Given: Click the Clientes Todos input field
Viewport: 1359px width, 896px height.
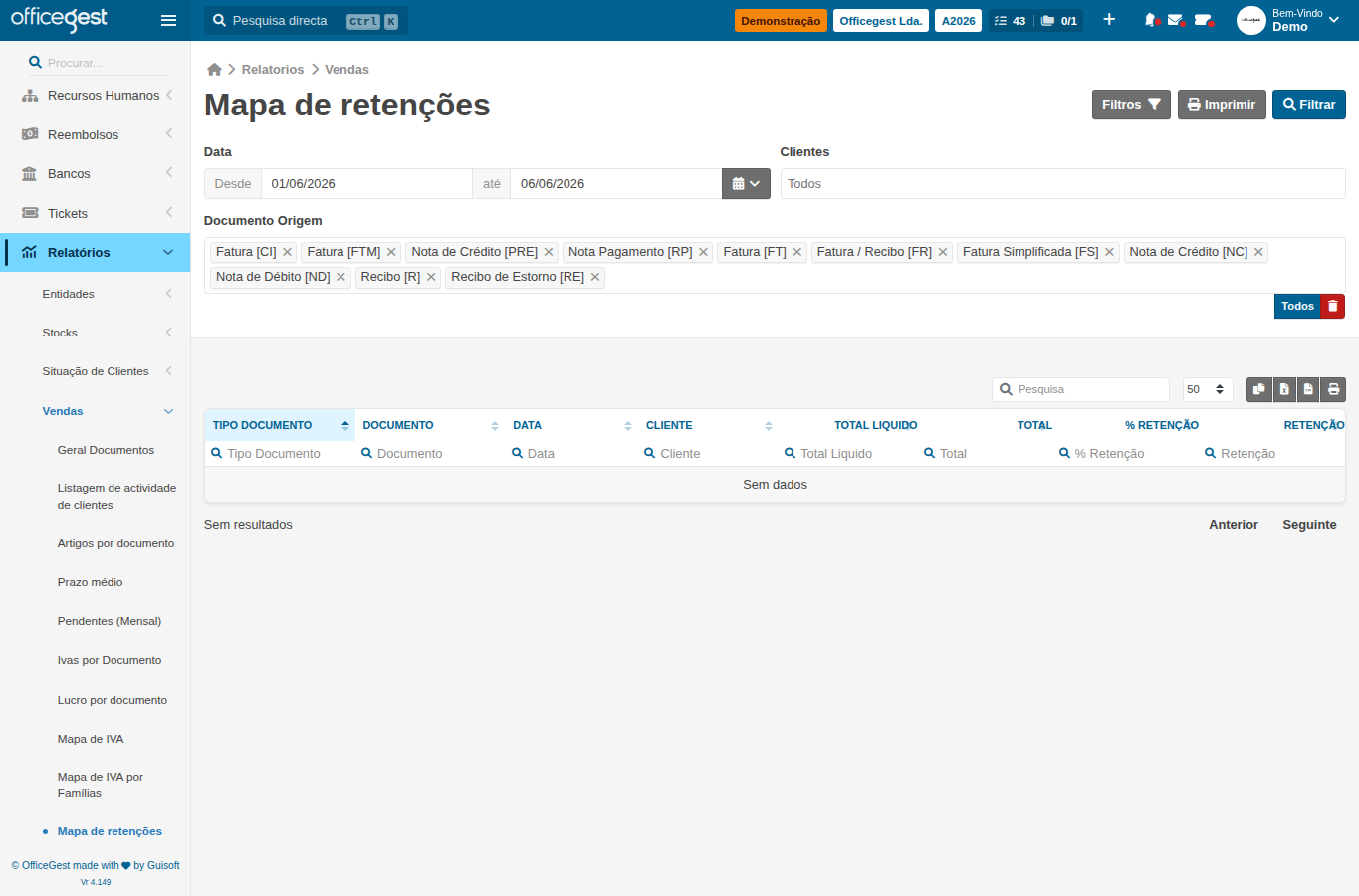Looking at the screenshot, I should click(x=1062, y=183).
